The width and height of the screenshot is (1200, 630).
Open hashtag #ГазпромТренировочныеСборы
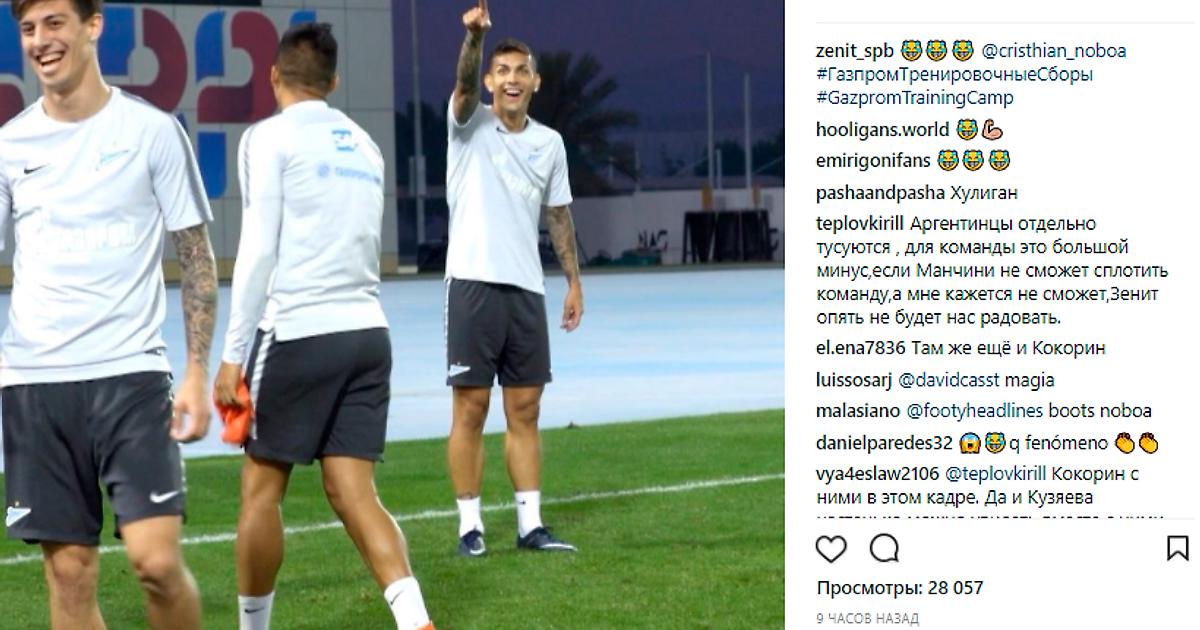click(954, 75)
